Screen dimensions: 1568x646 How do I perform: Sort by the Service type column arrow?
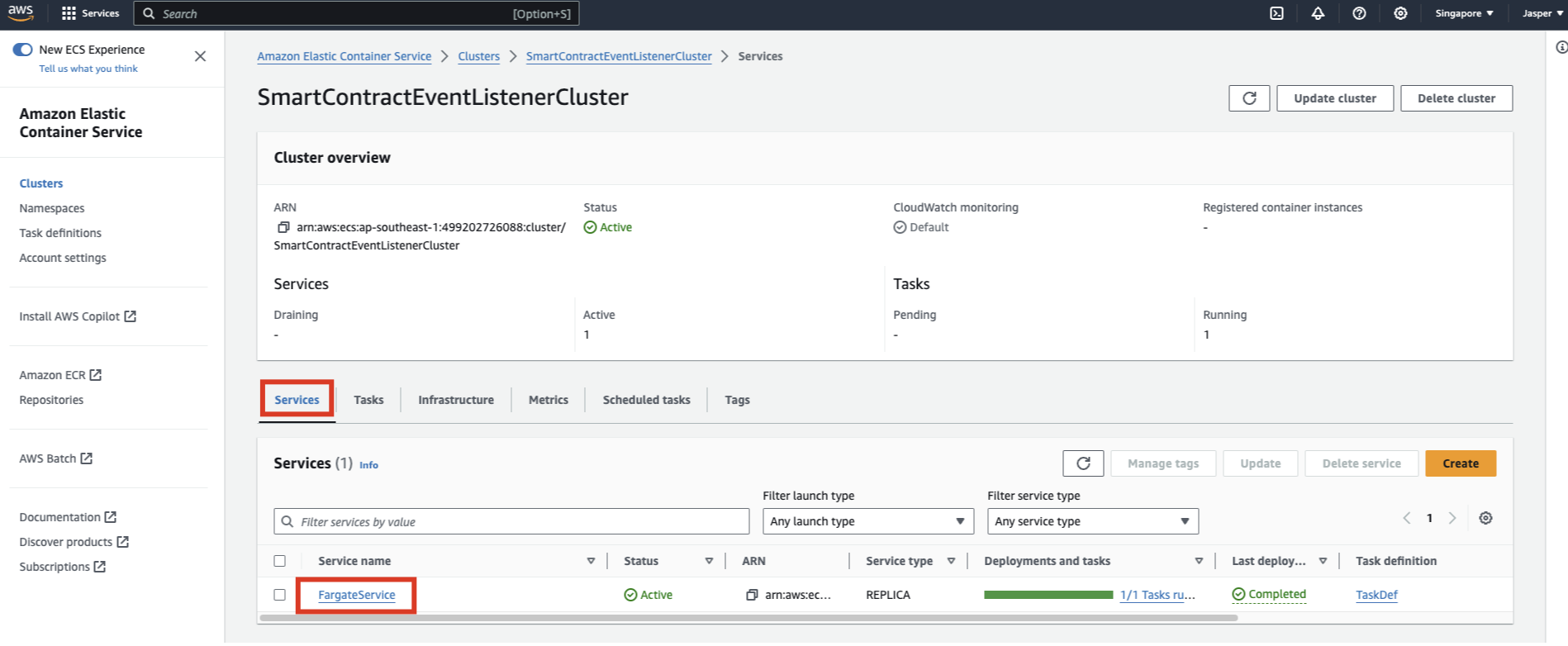951,561
